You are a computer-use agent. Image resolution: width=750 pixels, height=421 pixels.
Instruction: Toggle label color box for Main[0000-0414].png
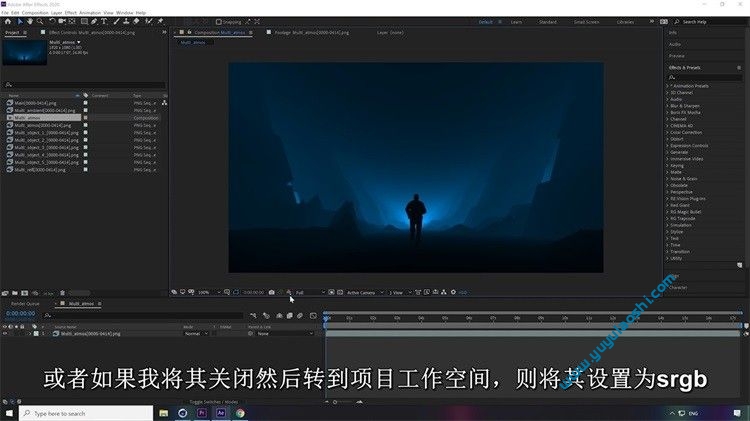point(86,103)
